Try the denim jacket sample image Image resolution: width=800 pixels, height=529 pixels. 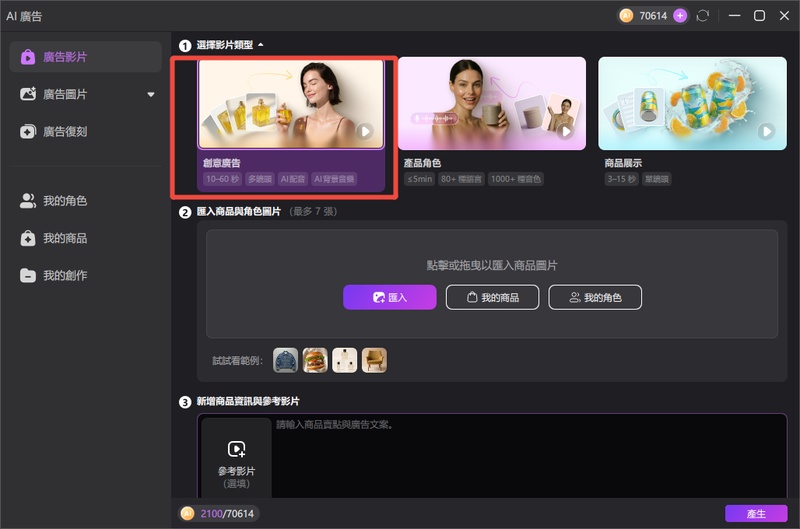click(285, 361)
